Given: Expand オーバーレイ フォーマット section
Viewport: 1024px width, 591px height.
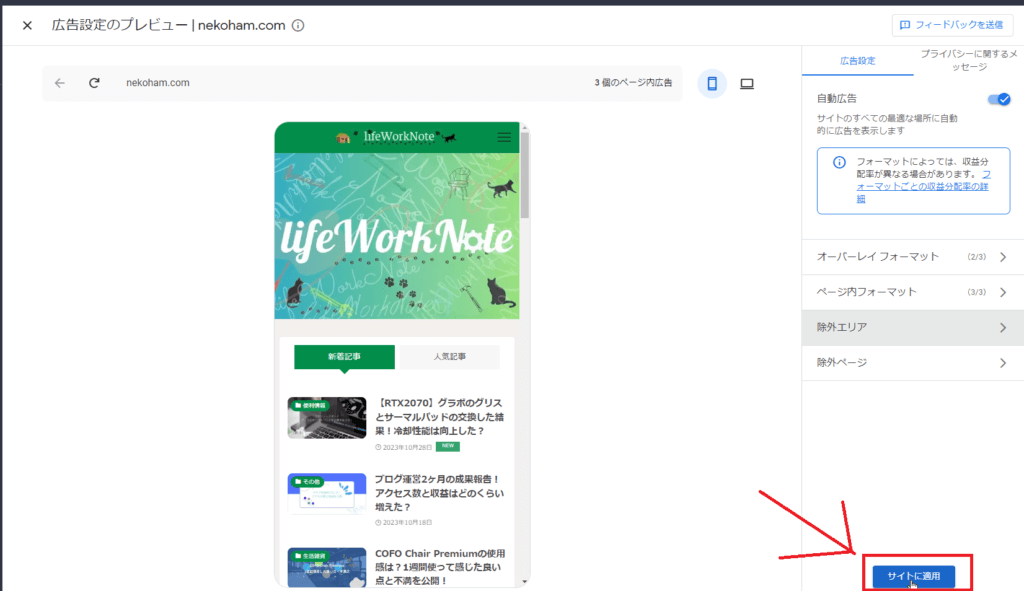Looking at the screenshot, I should [912, 257].
